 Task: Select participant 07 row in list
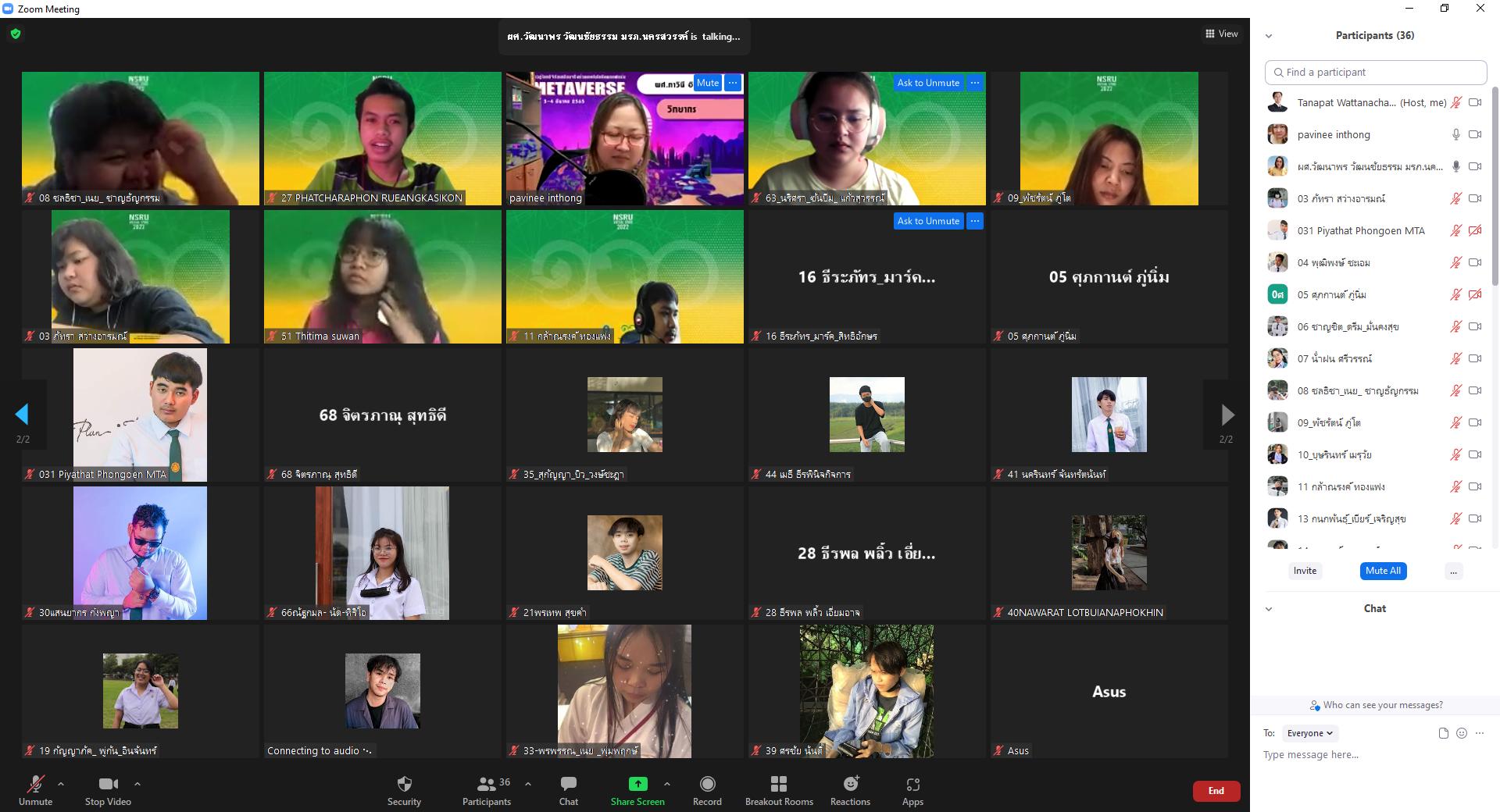tap(1375, 358)
